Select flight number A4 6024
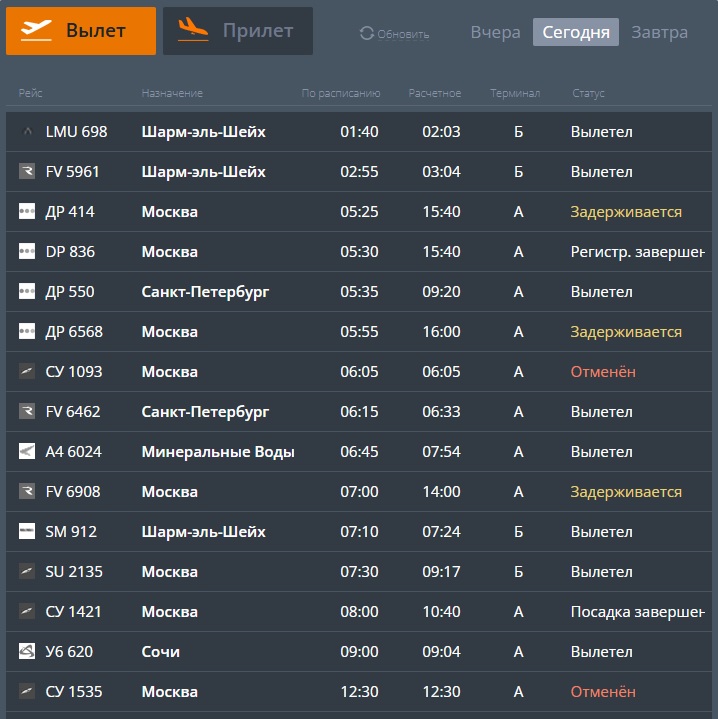Image resolution: width=718 pixels, height=719 pixels. pos(73,452)
